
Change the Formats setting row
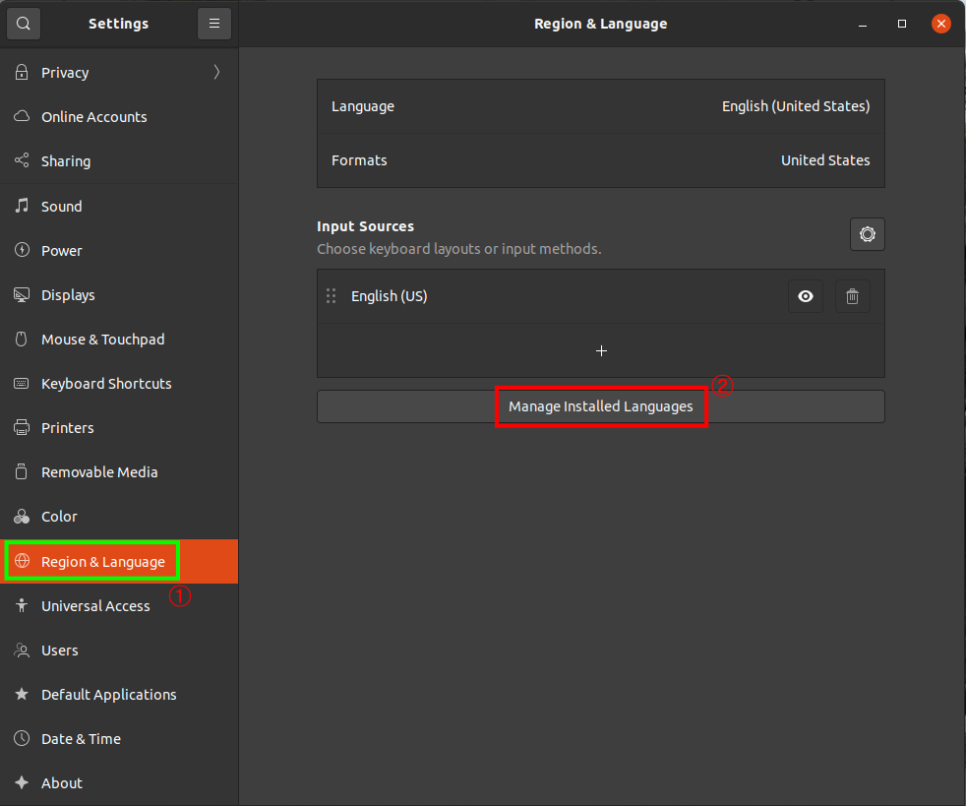pyautogui.click(x=601, y=160)
